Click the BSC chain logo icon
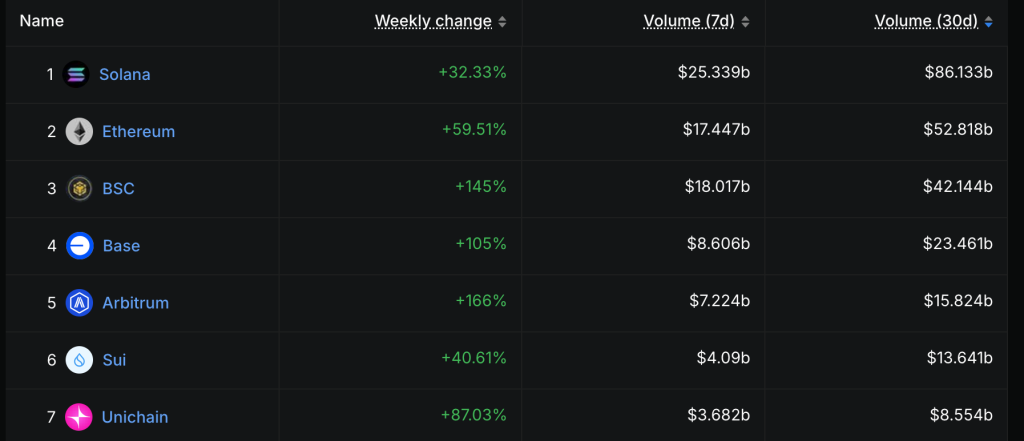Screen dimensions: 1024x441 pyautogui.click(x=79, y=189)
